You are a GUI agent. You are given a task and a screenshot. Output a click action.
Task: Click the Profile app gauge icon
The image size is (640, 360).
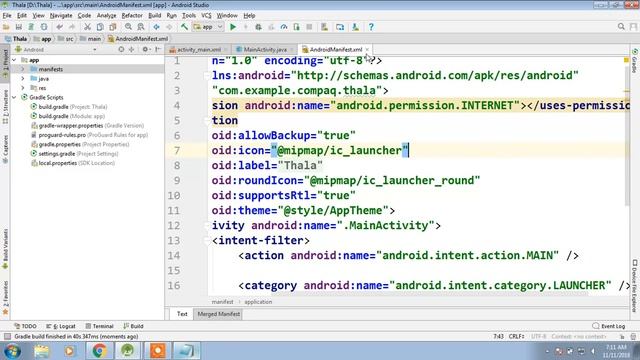tap(284, 27)
